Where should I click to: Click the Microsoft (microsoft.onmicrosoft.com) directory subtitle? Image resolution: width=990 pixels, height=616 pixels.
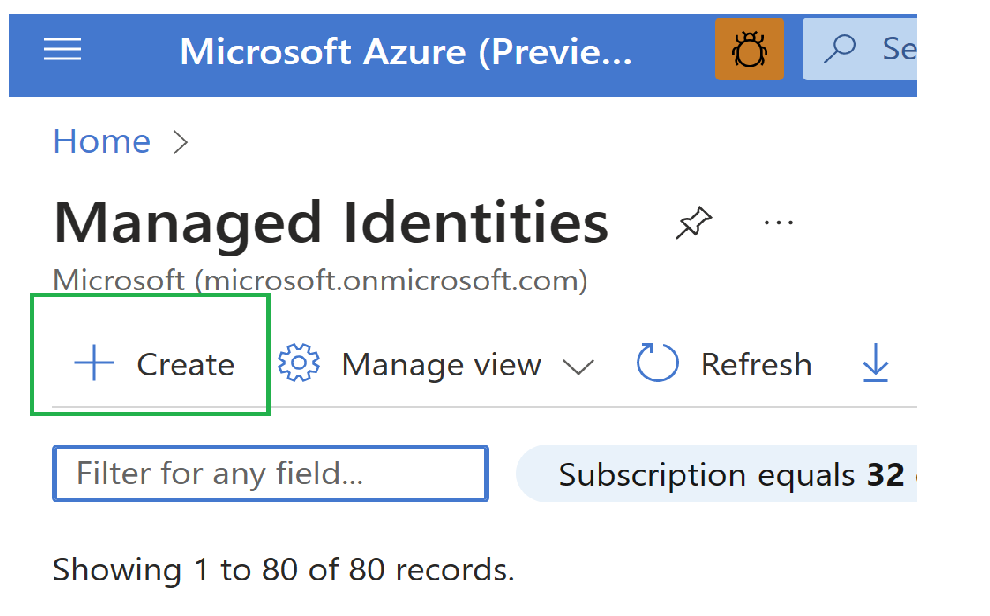click(x=319, y=281)
